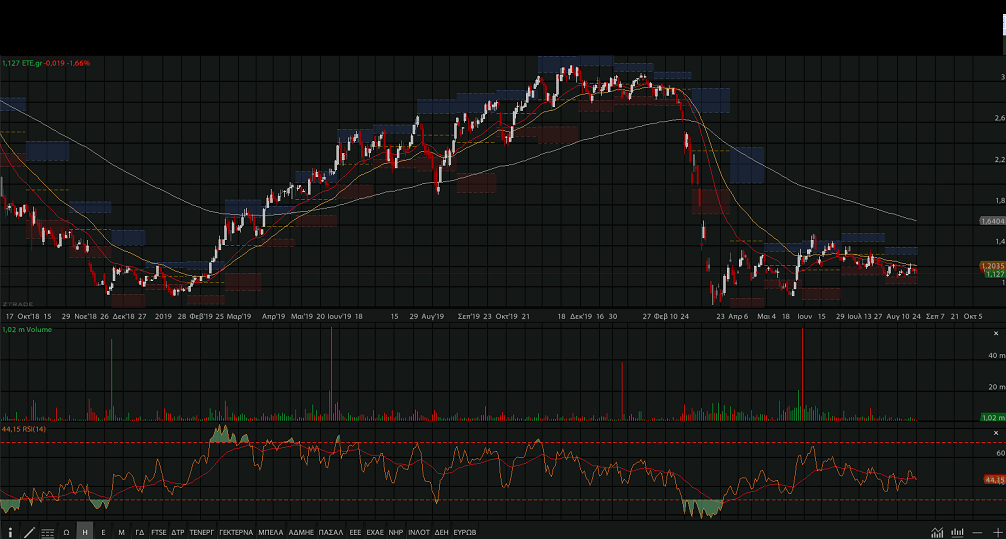The width and height of the screenshot is (1006, 539).
Task: Load the ΜΠΕΛΑ stock chart
Action: pos(271,532)
